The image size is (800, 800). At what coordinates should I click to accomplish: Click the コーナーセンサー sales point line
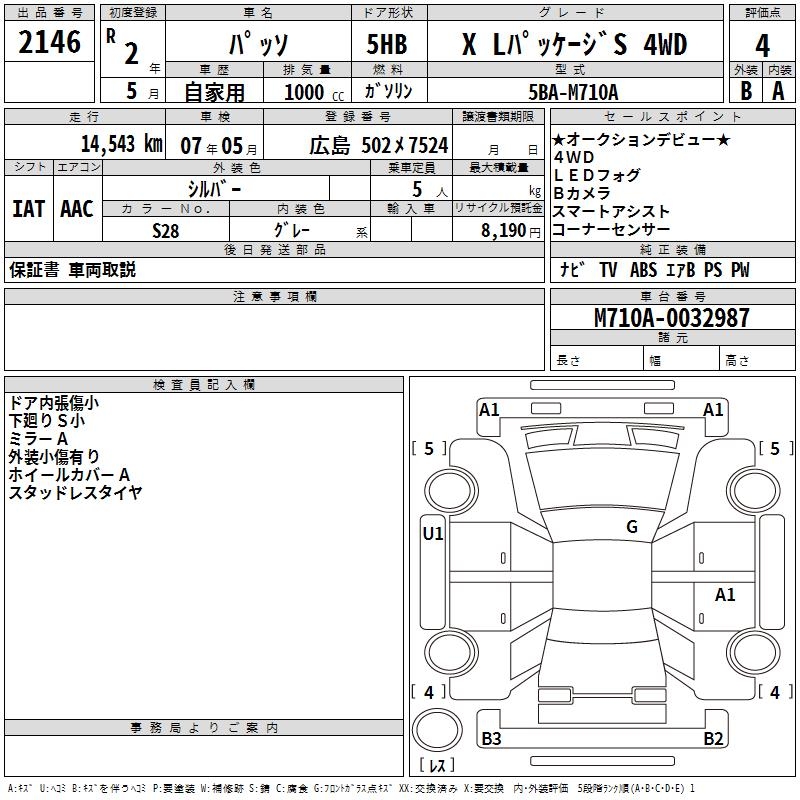point(611,230)
